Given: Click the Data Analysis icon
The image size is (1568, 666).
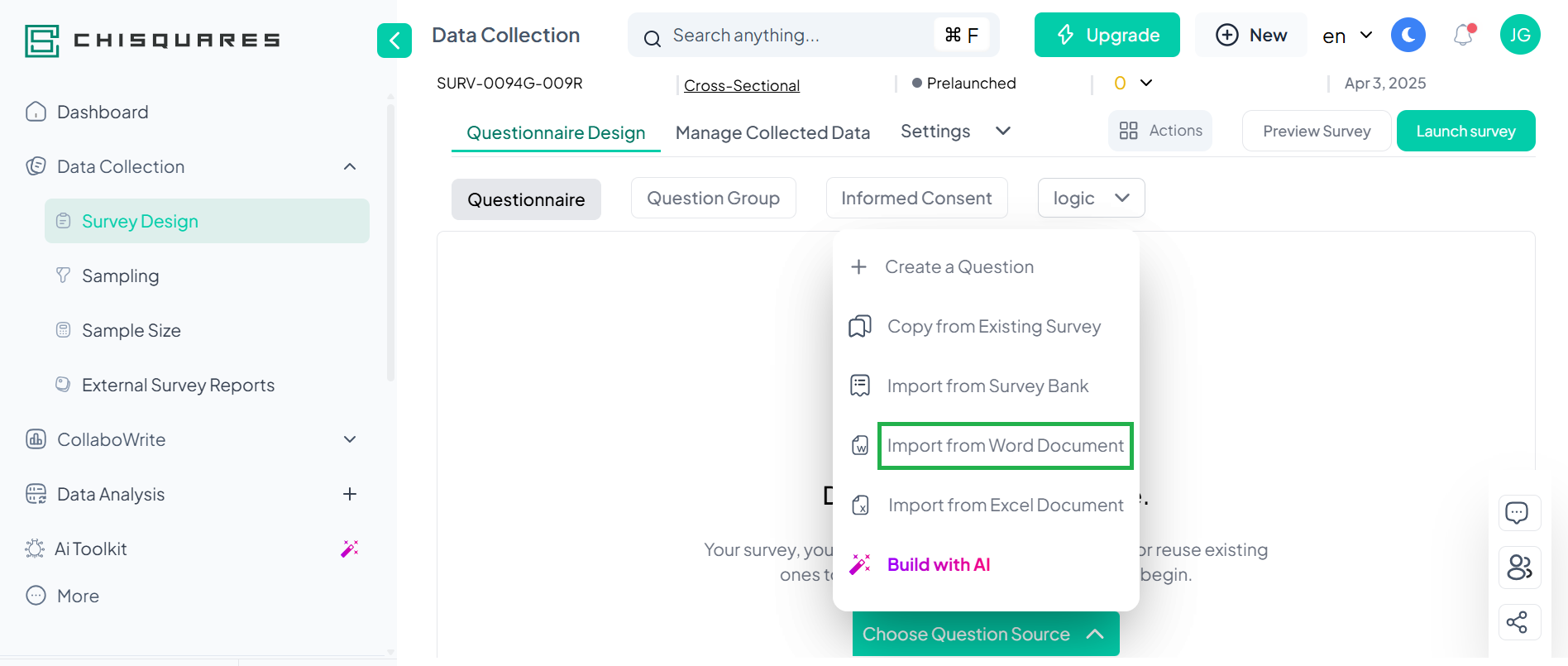Looking at the screenshot, I should point(36,494).
